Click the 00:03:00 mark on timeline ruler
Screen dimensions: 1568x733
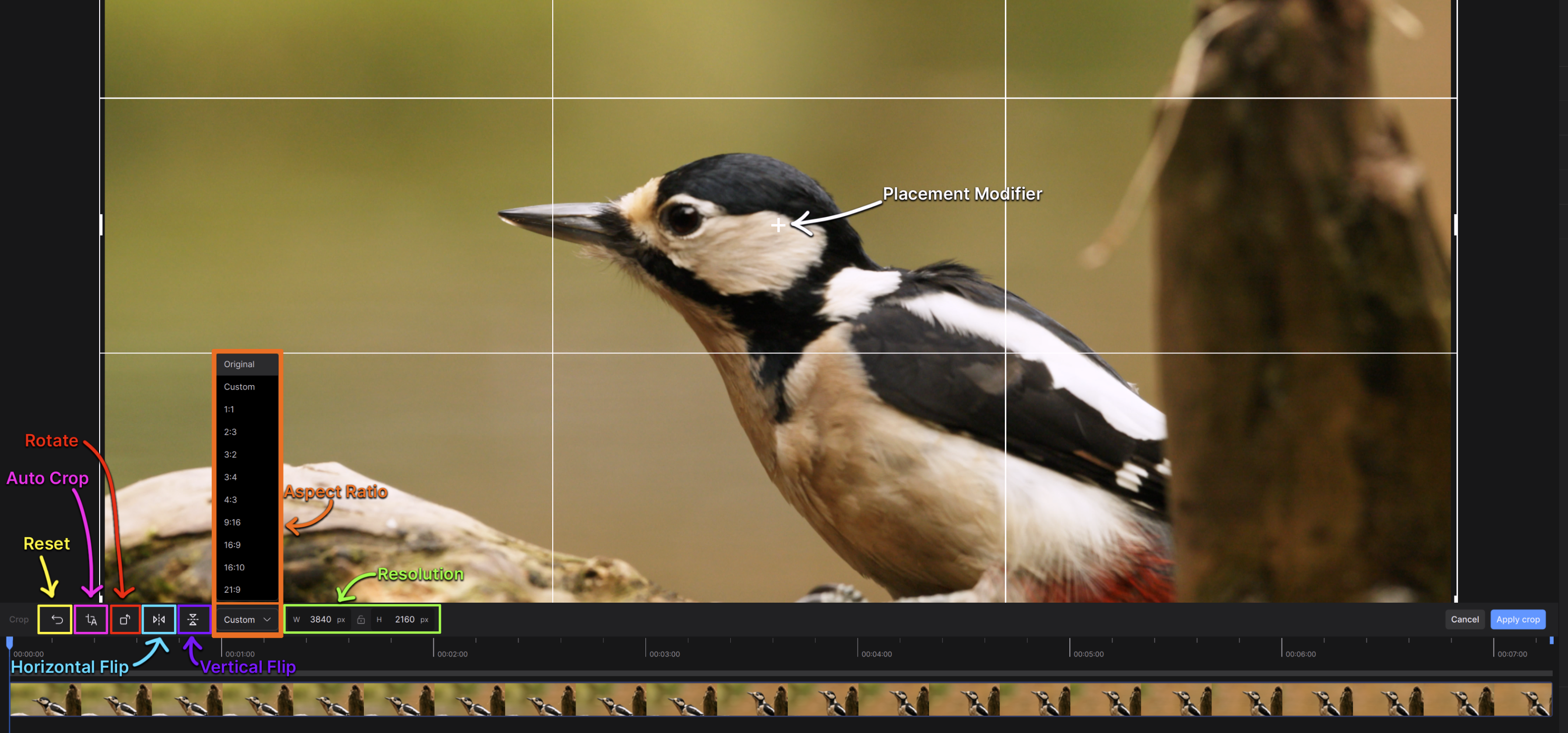646,648
